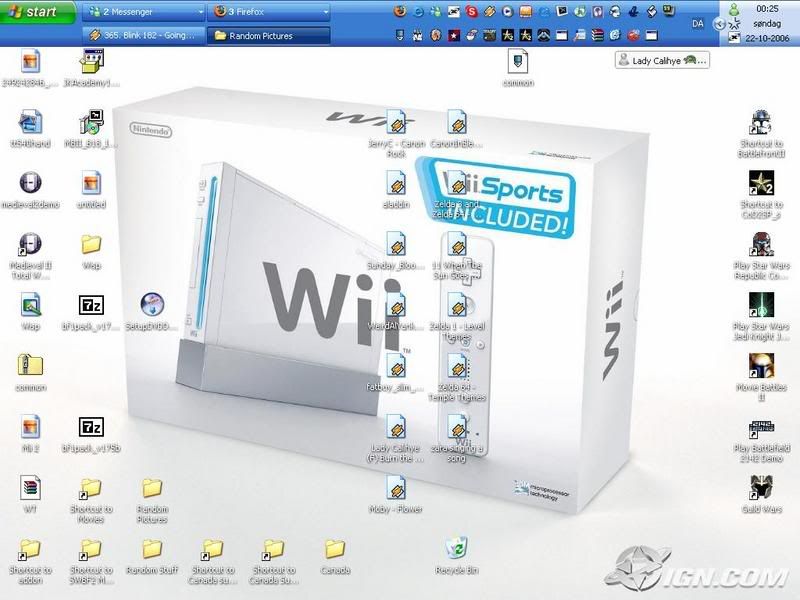Viewport: 800px width, 600px height.
Task: Open the bf1pack_v17... 7z archive
Action: click(91, 312)
